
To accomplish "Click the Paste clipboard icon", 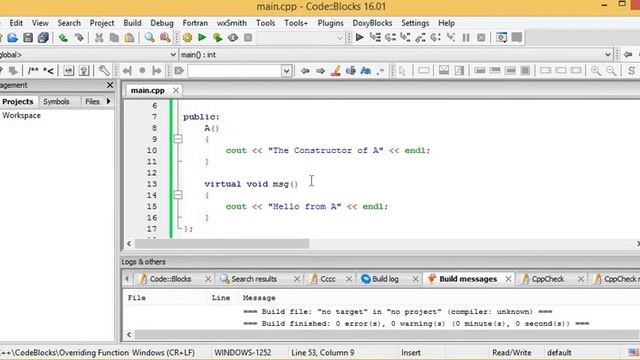I will click(129, 38).
